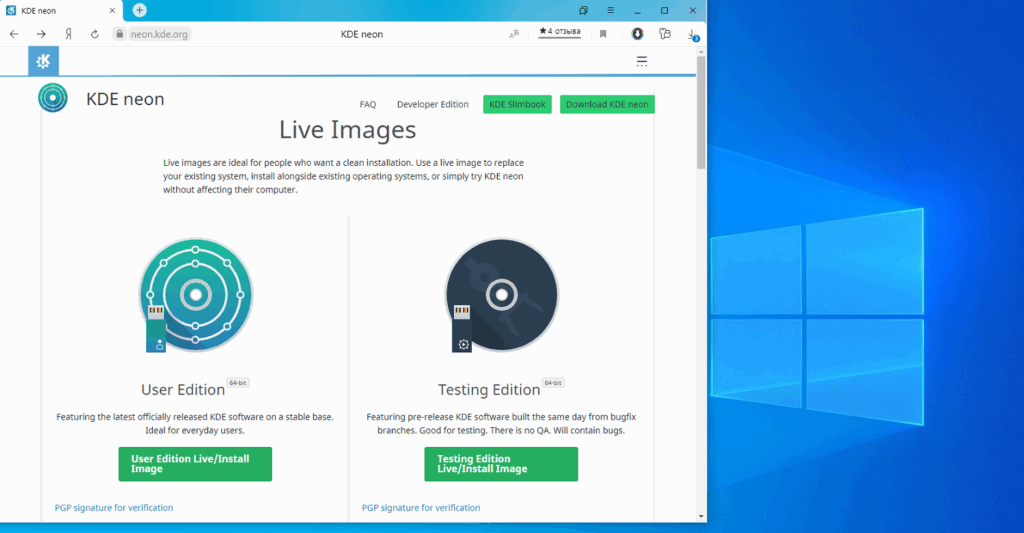This screenshot has height=533, width=1024.
Task: Open the Developer Edition navigation link
Action: pyautogui.click(x=432, y=105)
